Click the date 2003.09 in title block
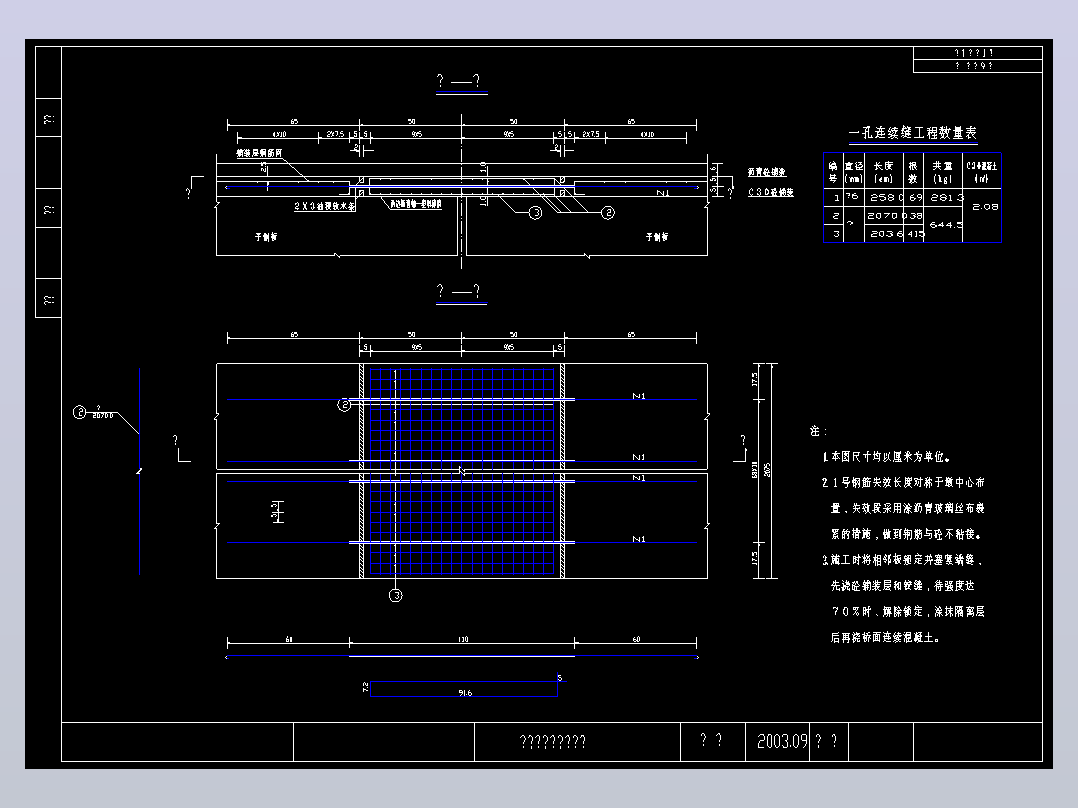 click(x=782, y=741)
